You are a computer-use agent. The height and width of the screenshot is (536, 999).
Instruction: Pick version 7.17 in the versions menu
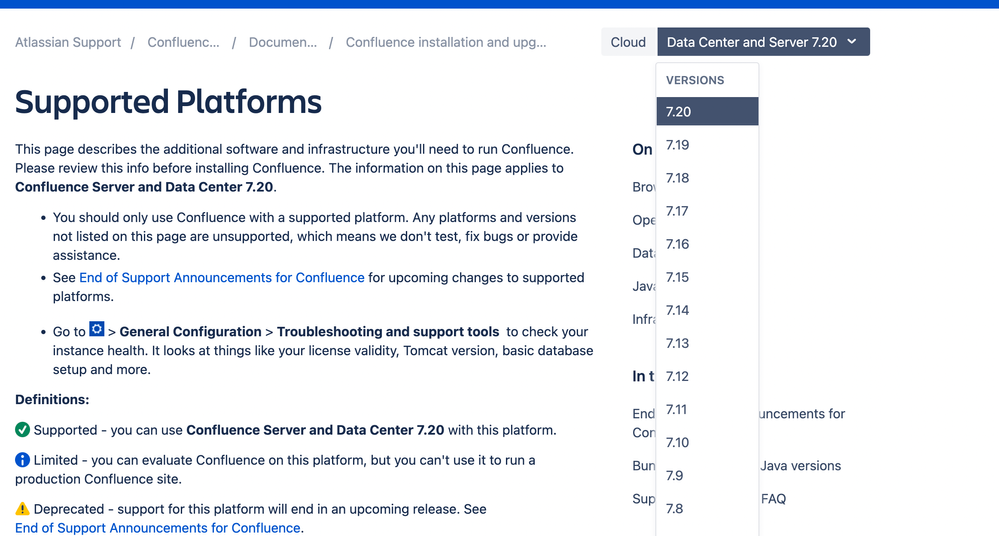coord(707,211)
